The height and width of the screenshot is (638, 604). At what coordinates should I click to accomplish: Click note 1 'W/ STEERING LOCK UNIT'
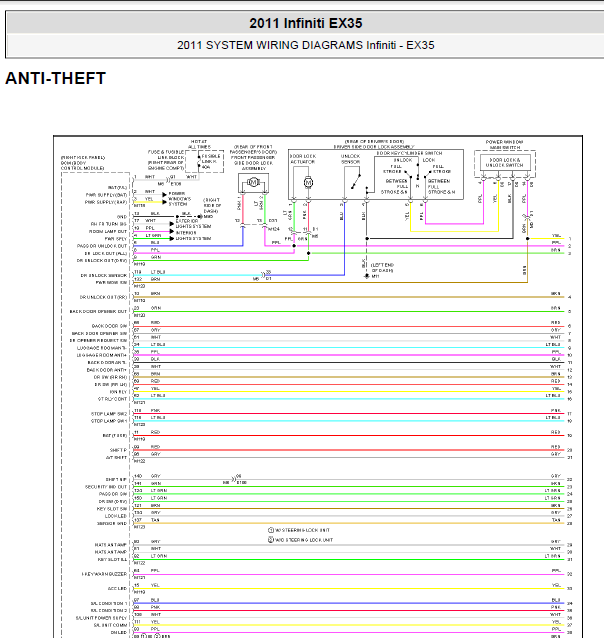pyautogui.click(x=299, y=530)
